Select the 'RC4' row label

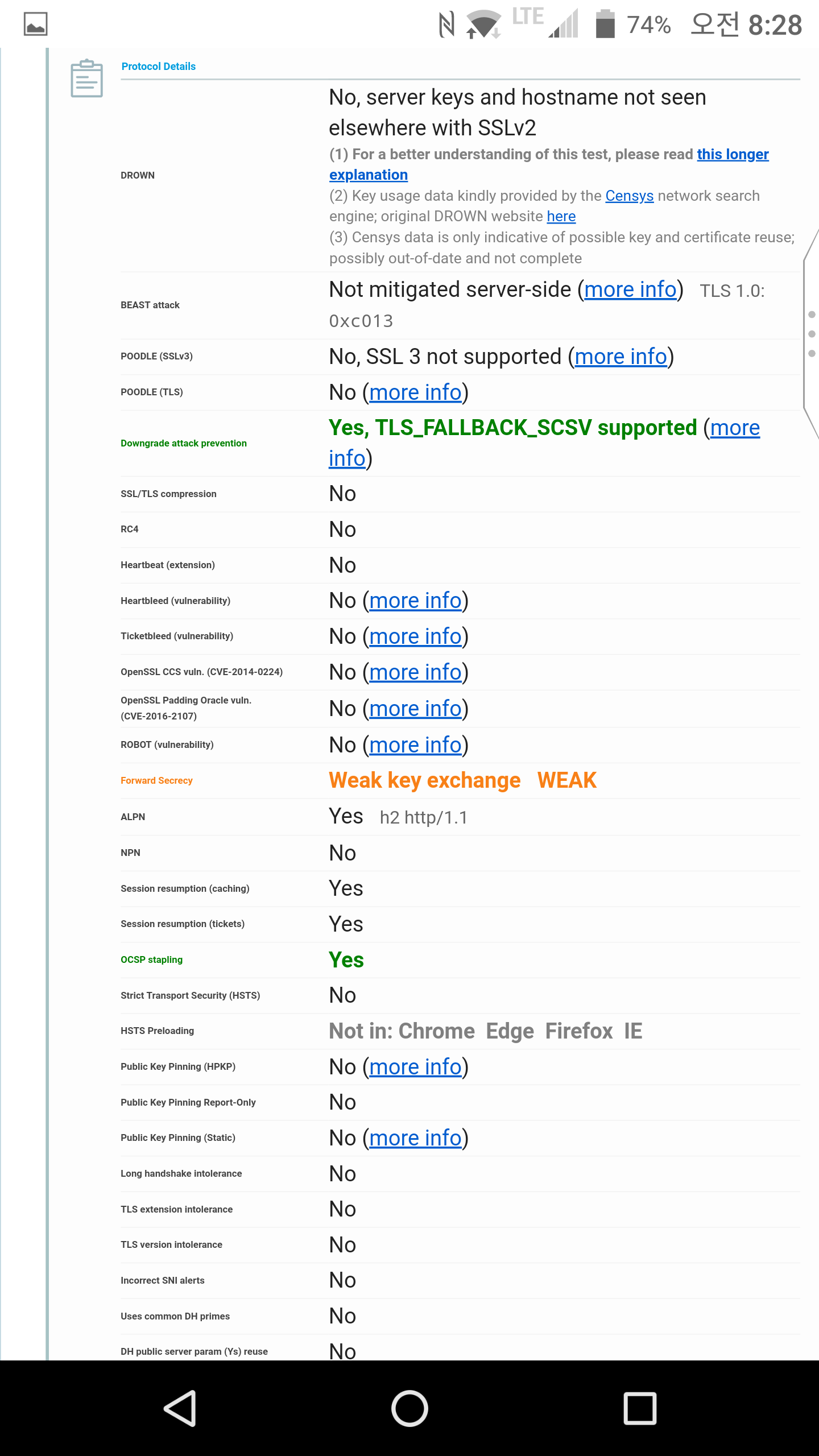(x=130, y=529)
